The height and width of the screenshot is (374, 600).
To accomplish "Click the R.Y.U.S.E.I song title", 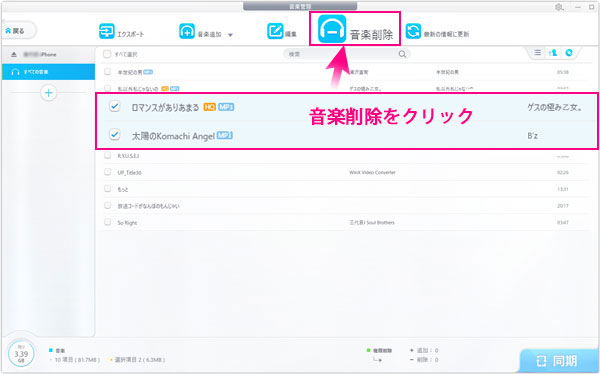I will pyautogui.click(x=128, y=156).
